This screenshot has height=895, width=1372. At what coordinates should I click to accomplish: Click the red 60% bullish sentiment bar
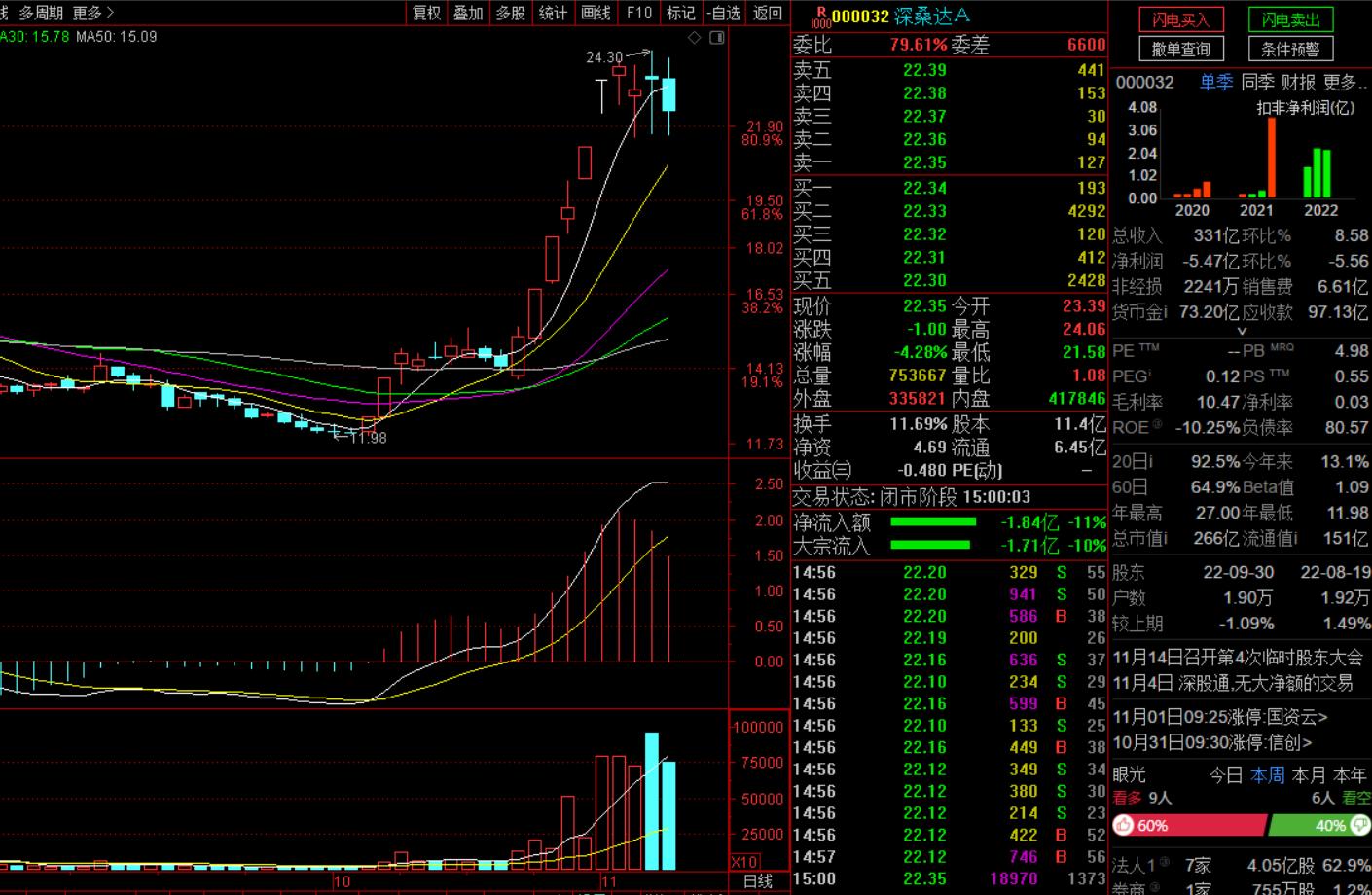coord(1197,825)
